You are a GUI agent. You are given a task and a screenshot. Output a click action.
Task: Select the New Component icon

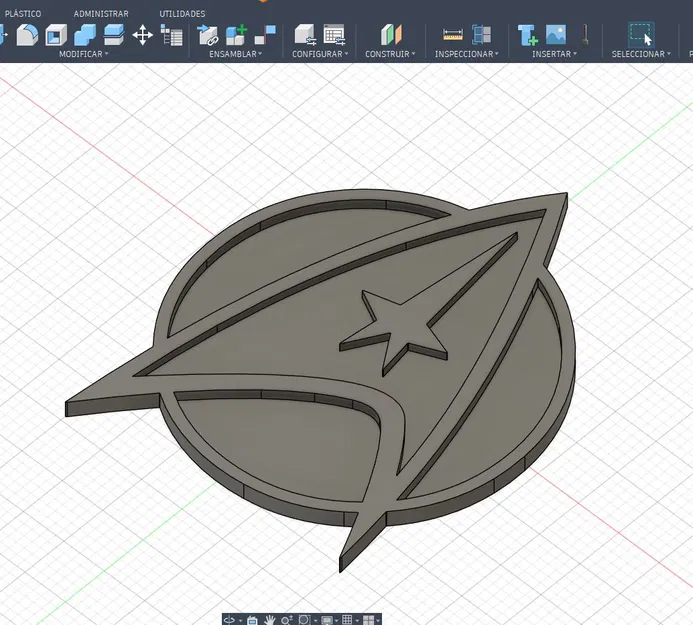tap(236, 35)
